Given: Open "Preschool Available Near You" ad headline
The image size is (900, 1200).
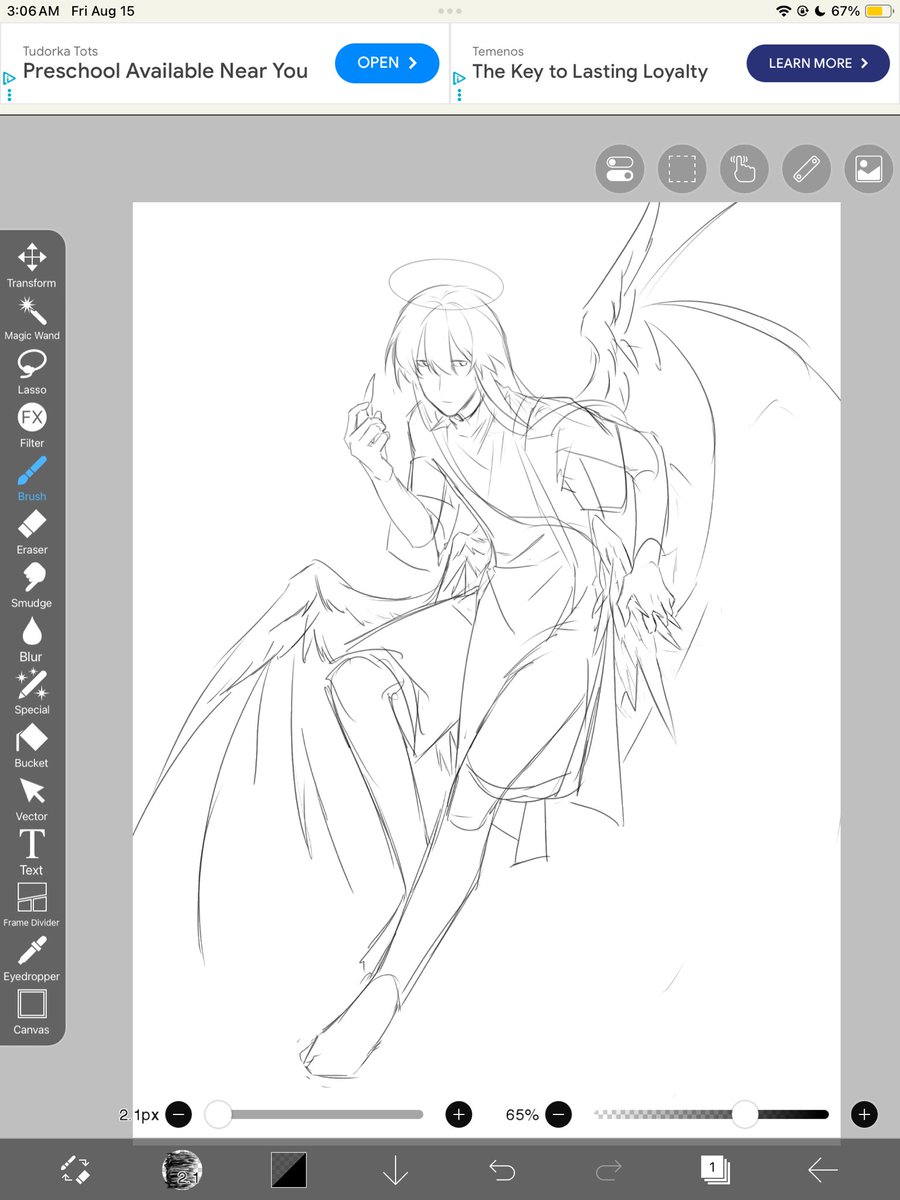Looking at the screenshot, I should [165, 71].
